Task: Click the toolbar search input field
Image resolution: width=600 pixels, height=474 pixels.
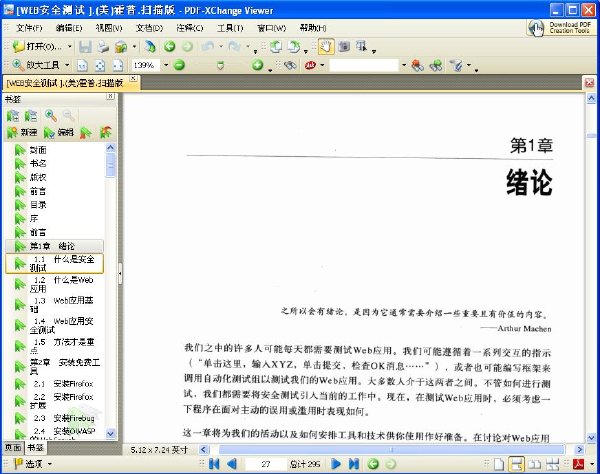Action: coord(364,65)
